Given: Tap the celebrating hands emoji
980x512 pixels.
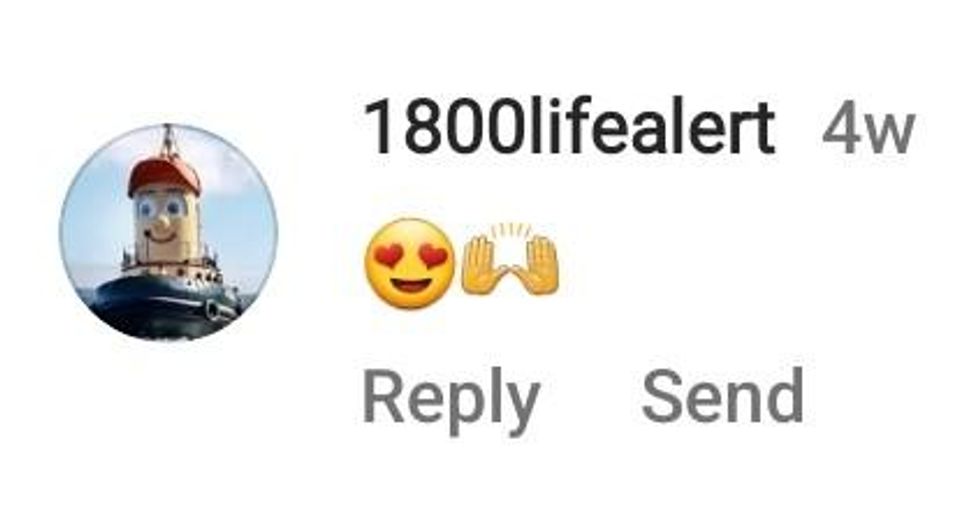Looking at the screenshot, I should pyautogui.click(x=510, y=258).
